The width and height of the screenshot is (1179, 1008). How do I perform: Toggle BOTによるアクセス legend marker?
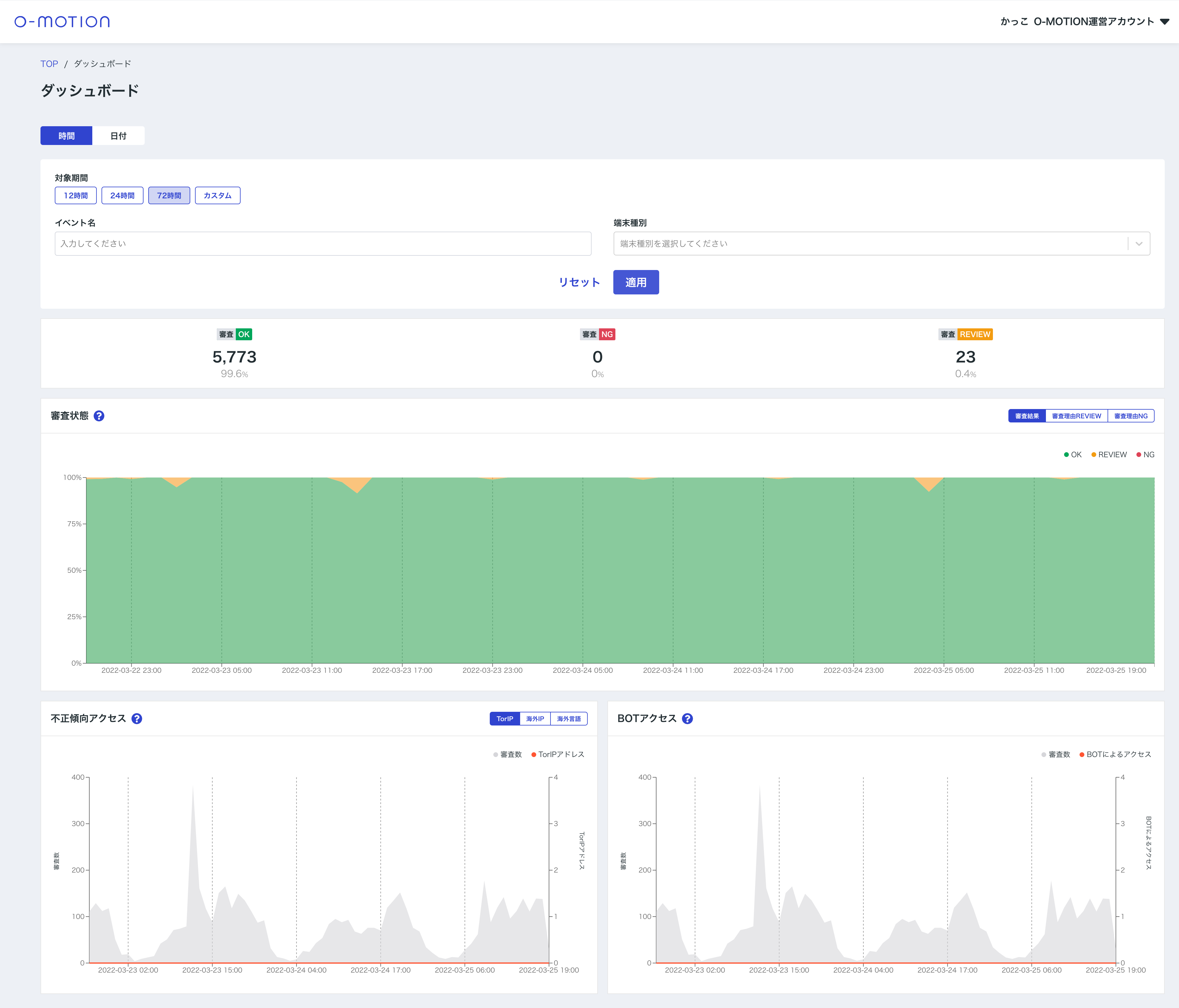click(1082, 754)
